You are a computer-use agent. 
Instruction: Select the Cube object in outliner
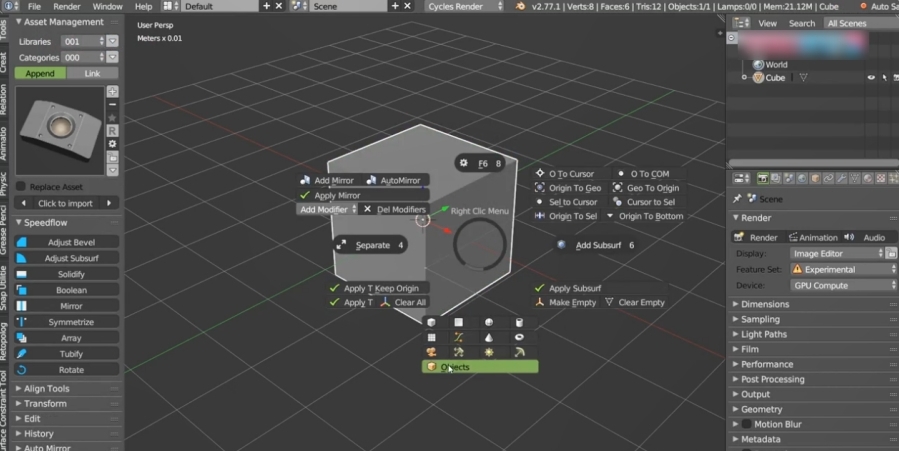tap(775, 77)
